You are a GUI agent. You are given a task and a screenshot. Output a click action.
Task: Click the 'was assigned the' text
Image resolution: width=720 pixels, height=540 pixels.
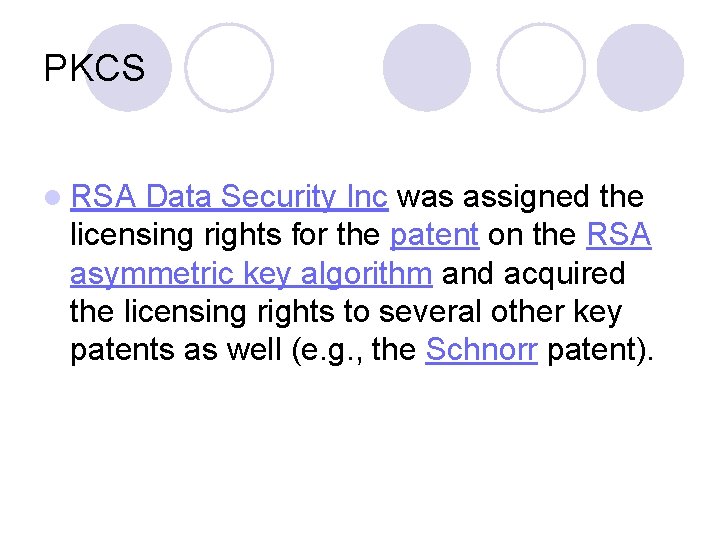520,197
